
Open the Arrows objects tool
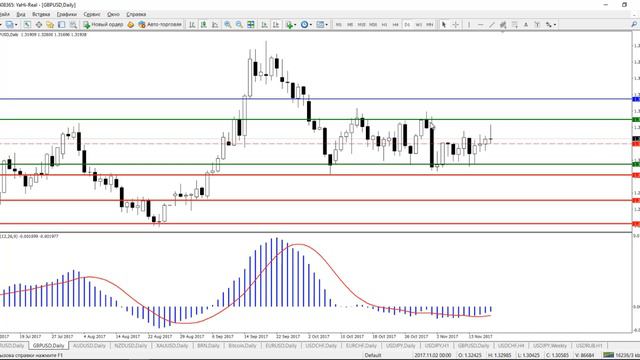549,24
